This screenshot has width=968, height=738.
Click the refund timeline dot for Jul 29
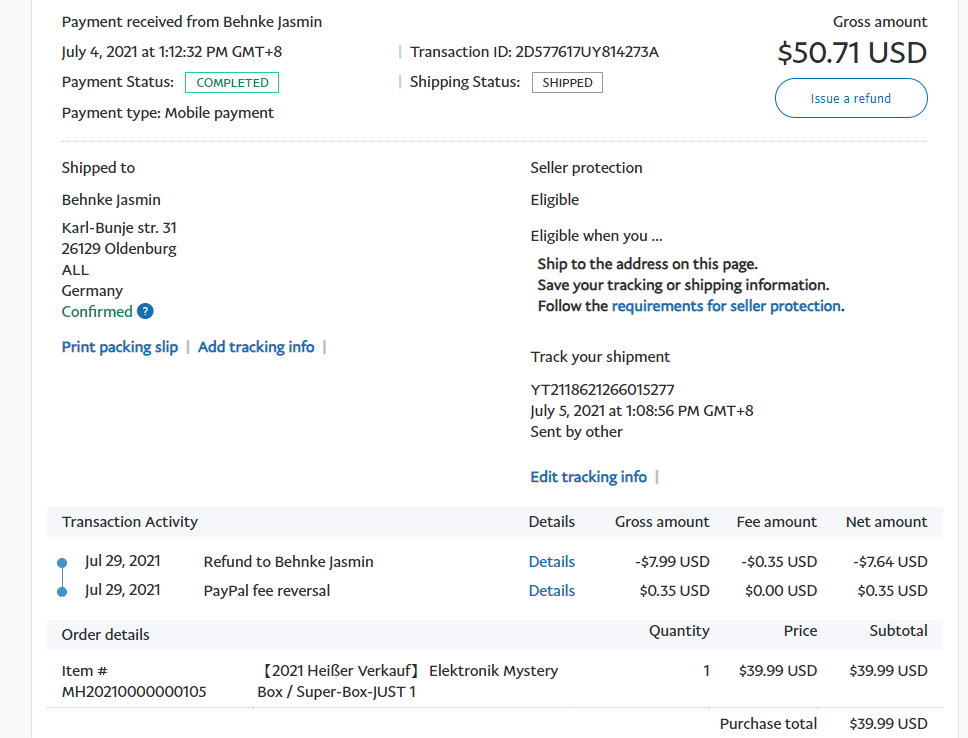pos(62,563)
